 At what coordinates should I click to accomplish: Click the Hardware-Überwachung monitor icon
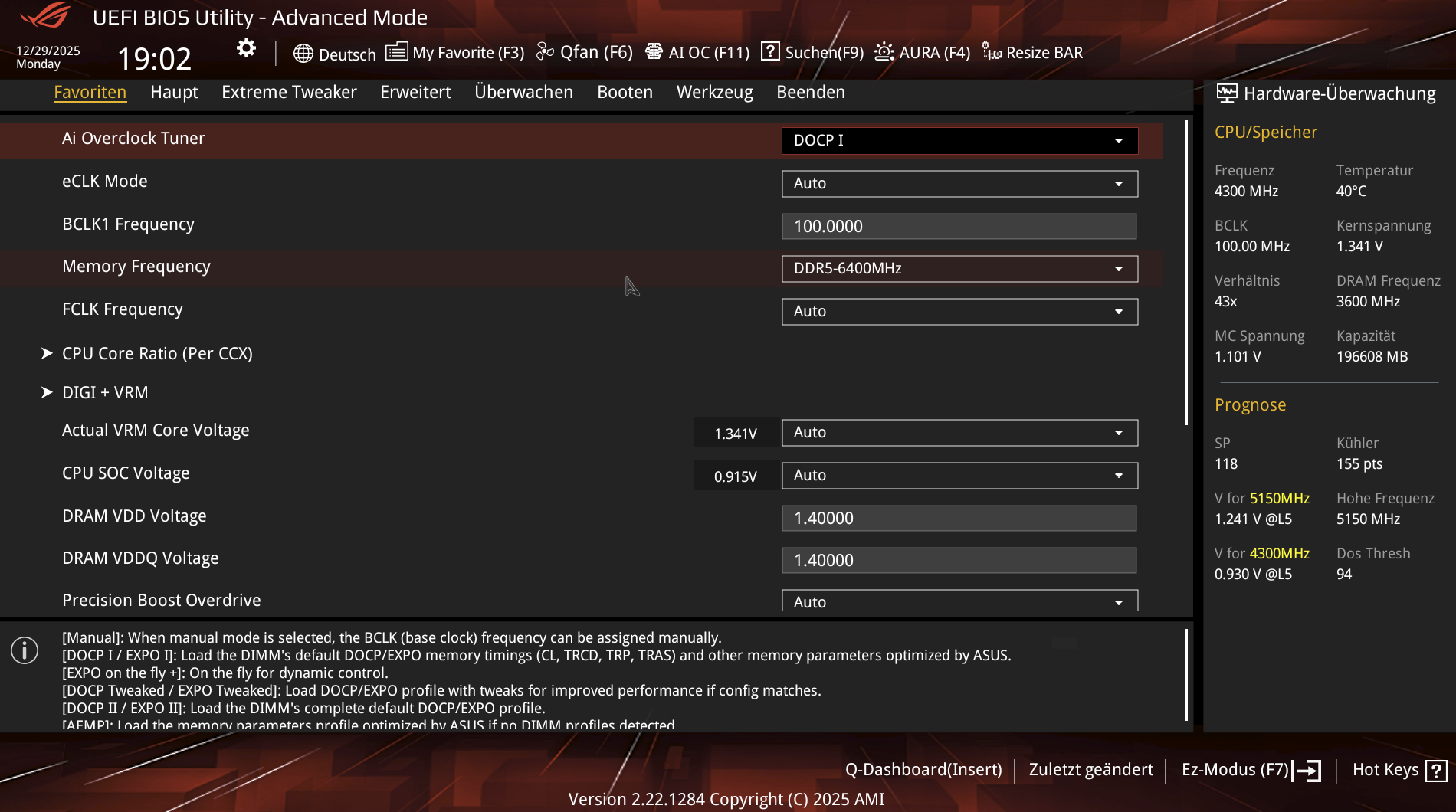[1227, 93]
